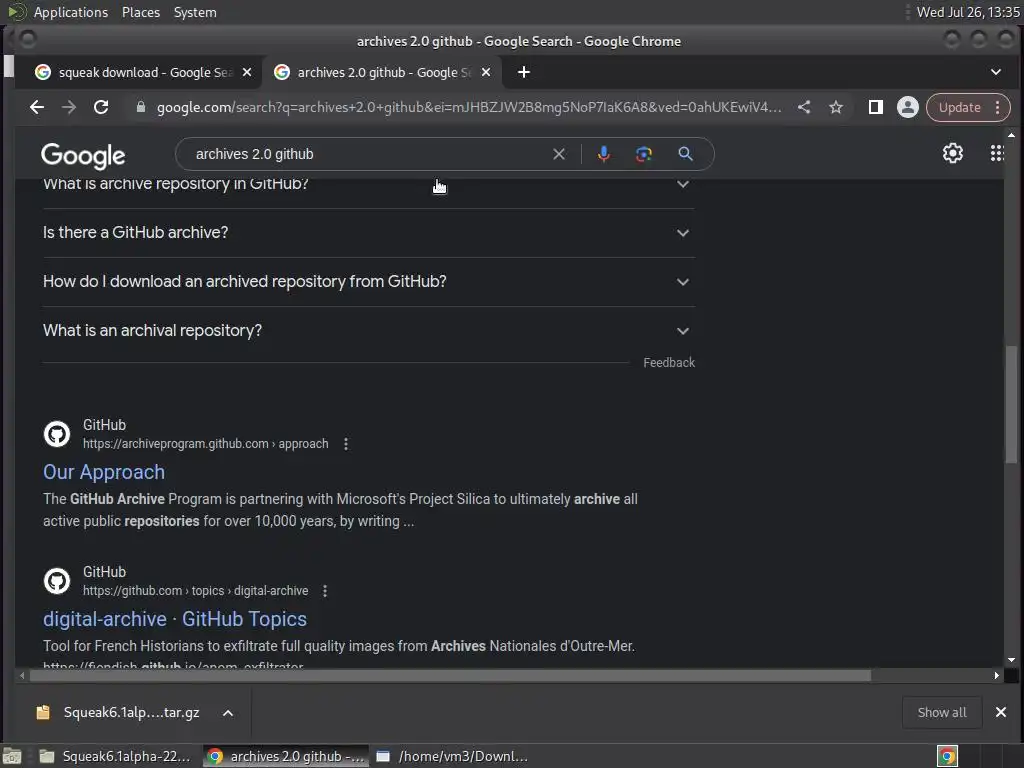Screen dimensions: 1024x768
Task: Open digital-archive · GitHub Topics link
Action: (x=175, y=619)
